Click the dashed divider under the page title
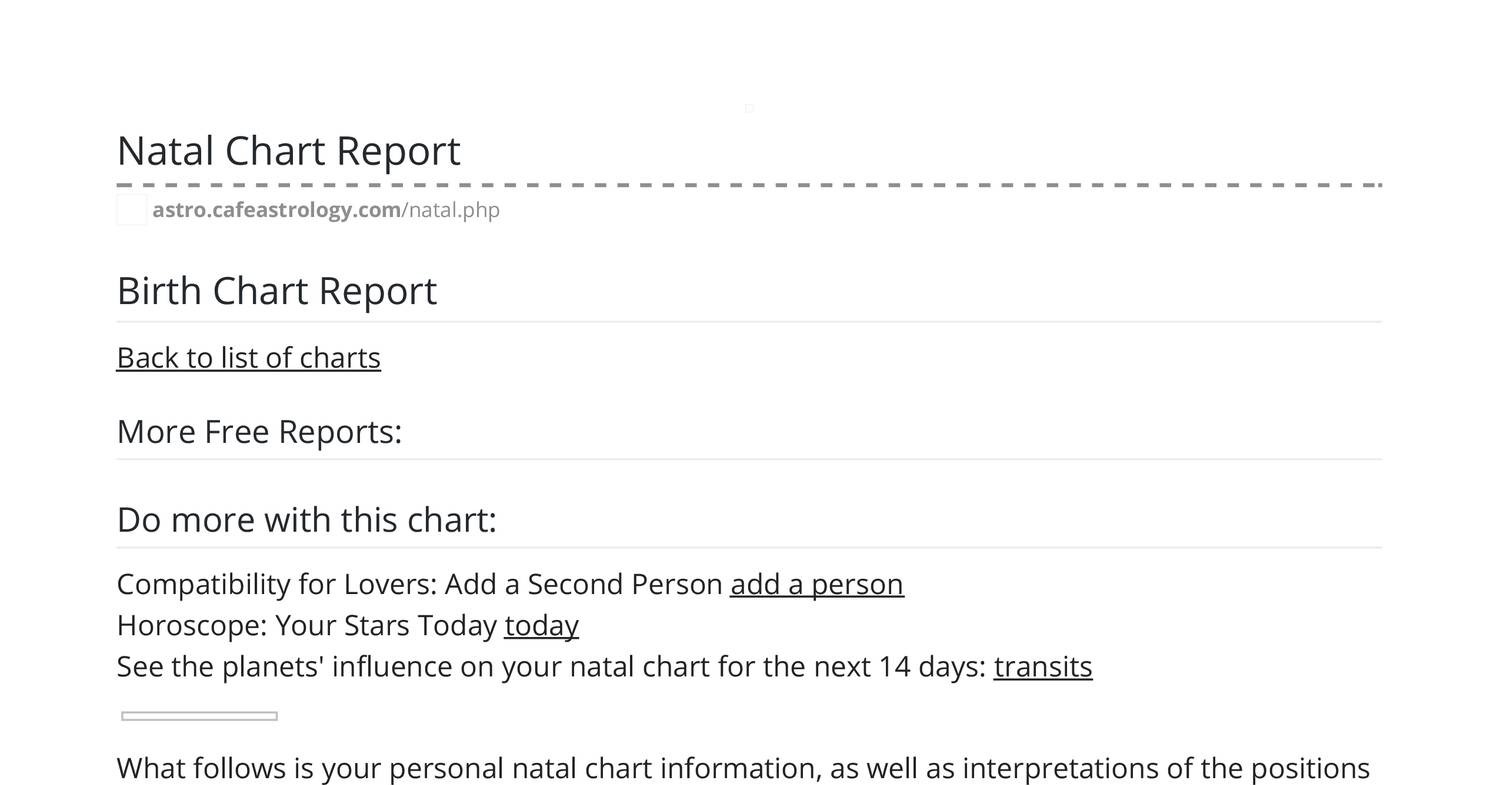The width and height of the screenshot is (1500, 785). click(x=749, y=185)
